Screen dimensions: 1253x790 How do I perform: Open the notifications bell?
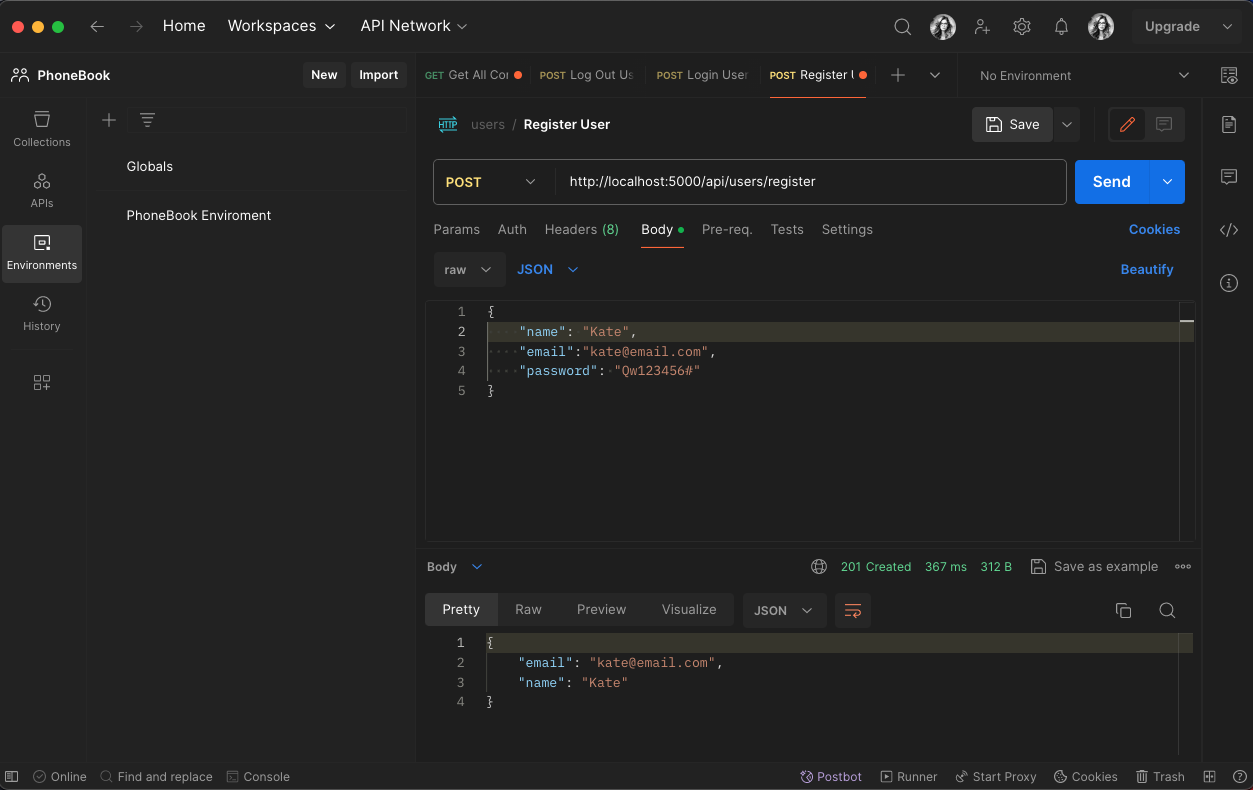1062,27
